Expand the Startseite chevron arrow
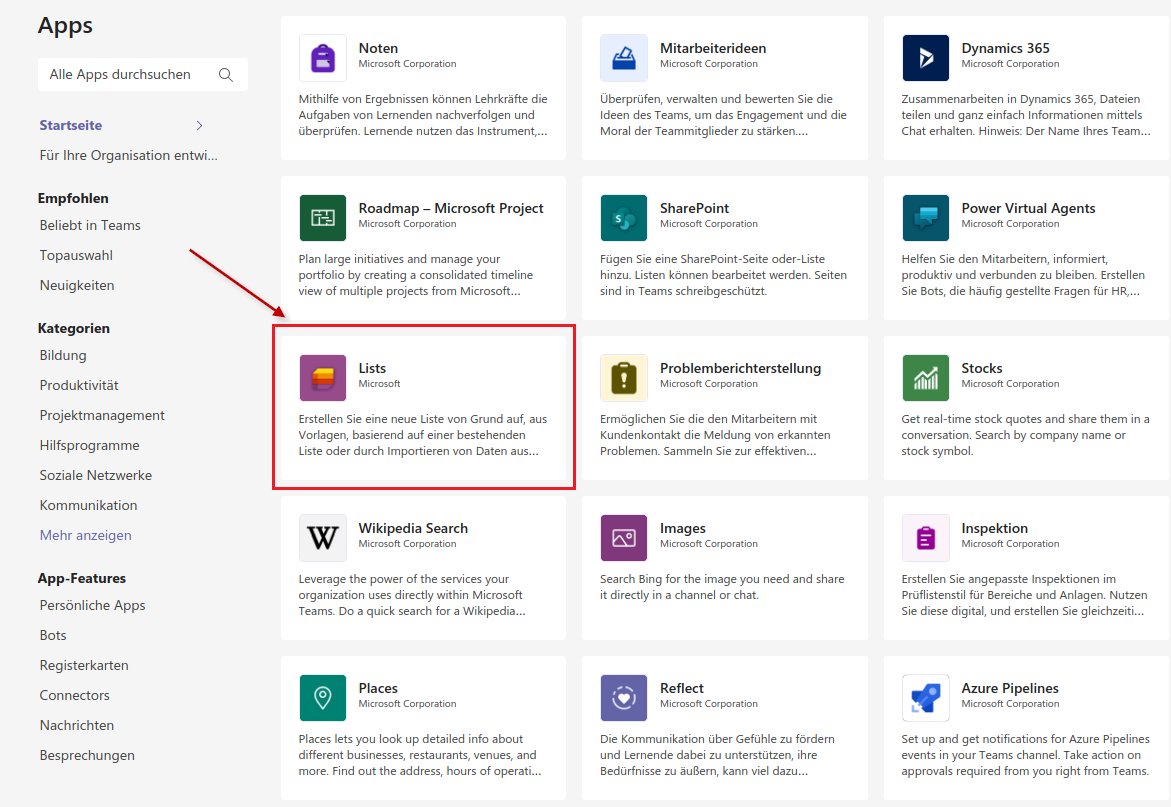Screen dimensions: 1171x807 point(199,125)
